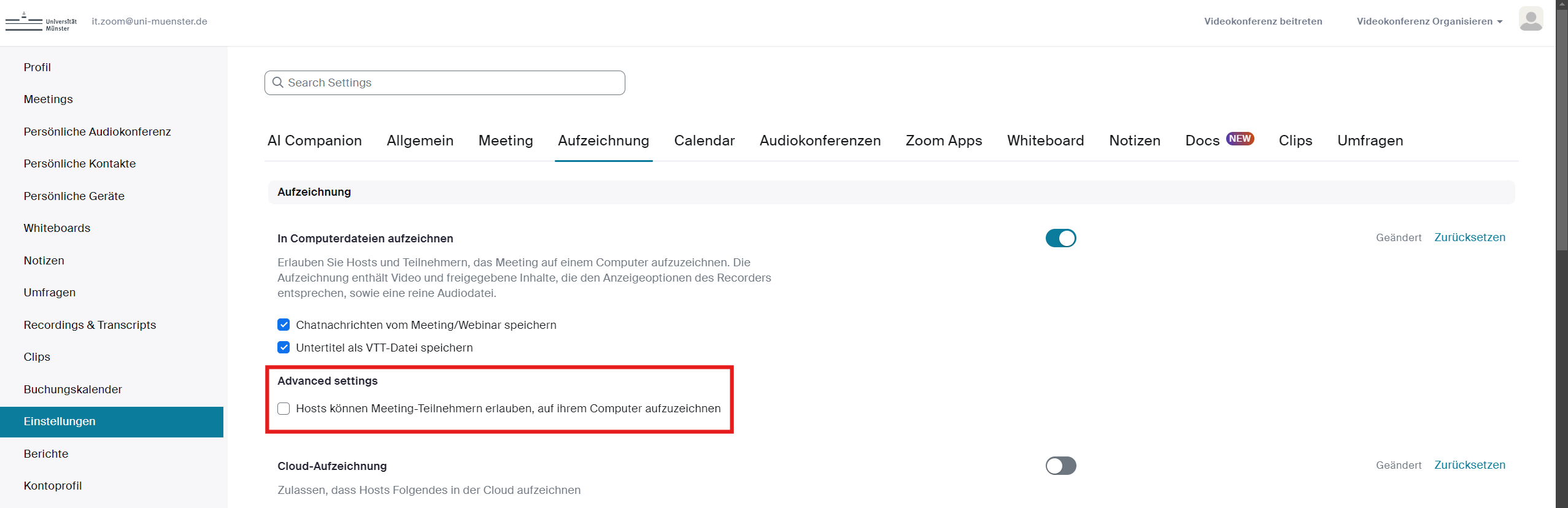This screenshot has width=1568, height=508.
Task: Open Recordings & Transcripts in sidebar
Action: tap(90, 325)
